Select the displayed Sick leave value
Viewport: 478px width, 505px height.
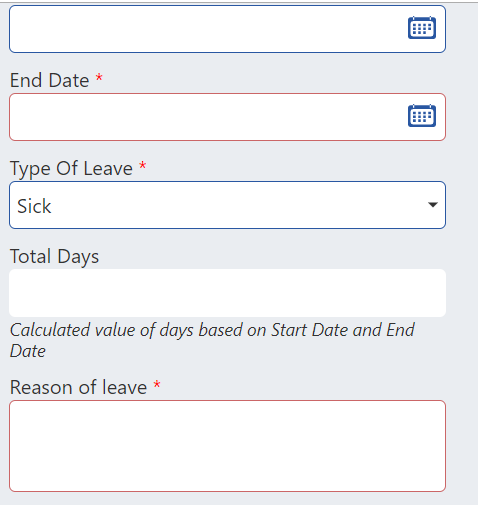point(34,206)
